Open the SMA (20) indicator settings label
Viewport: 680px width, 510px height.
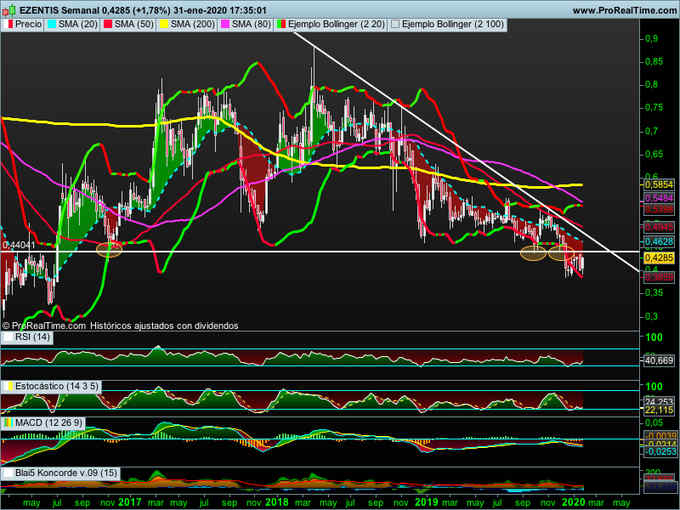(x=78, y=24)
